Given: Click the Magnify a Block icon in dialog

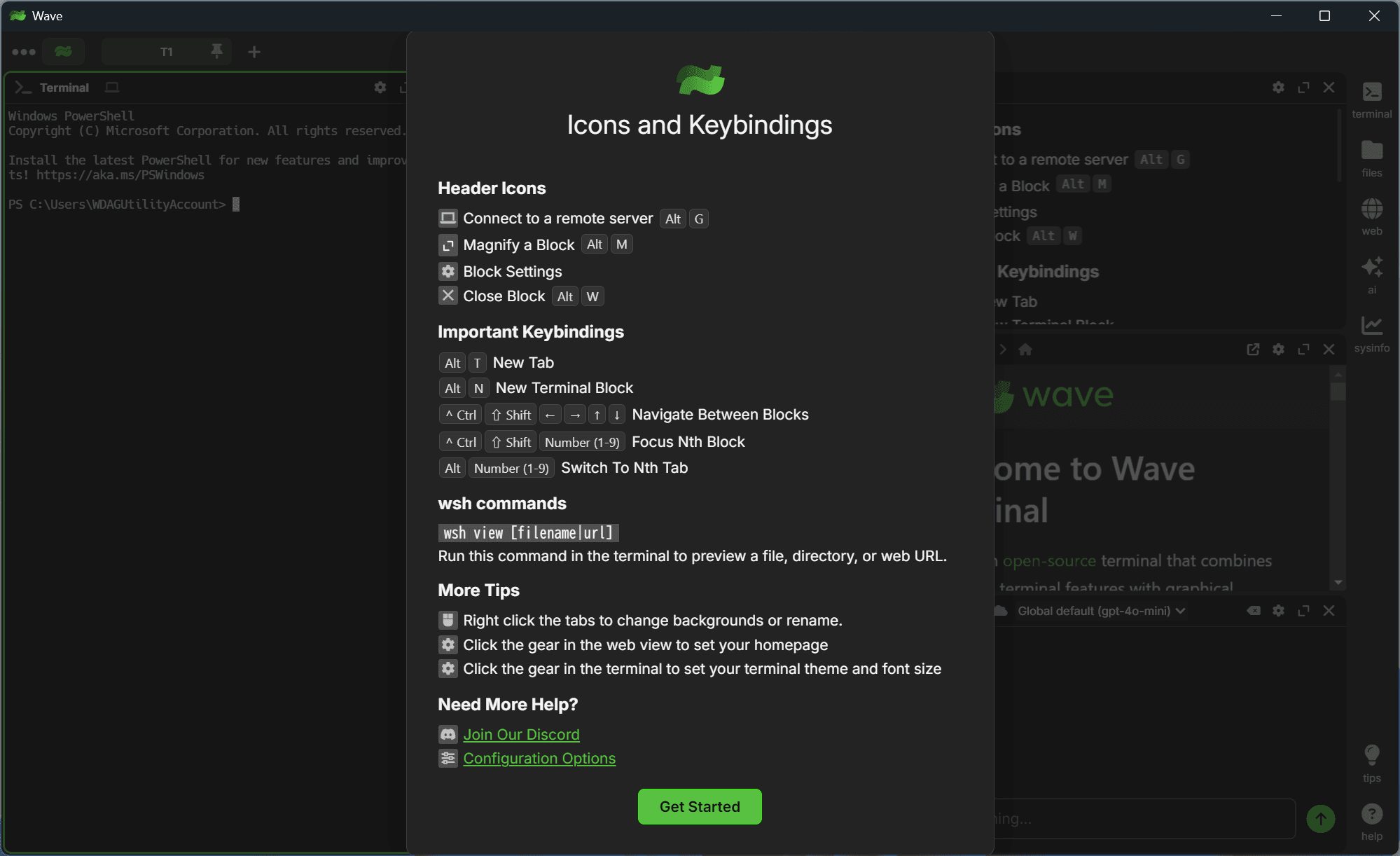Looking at the screenshot, I should pos(448,245).
